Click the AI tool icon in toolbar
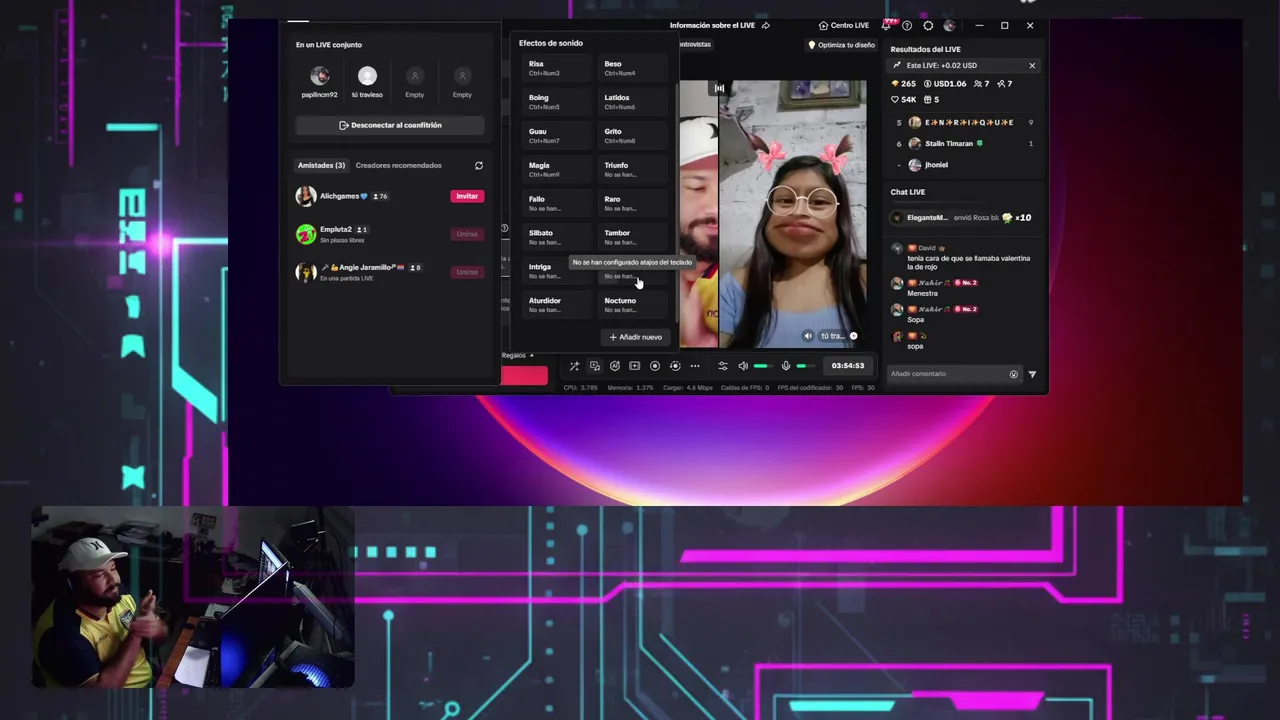This screenshot has height=720, width=1280. pyautogui.click(x=614, y=366)
